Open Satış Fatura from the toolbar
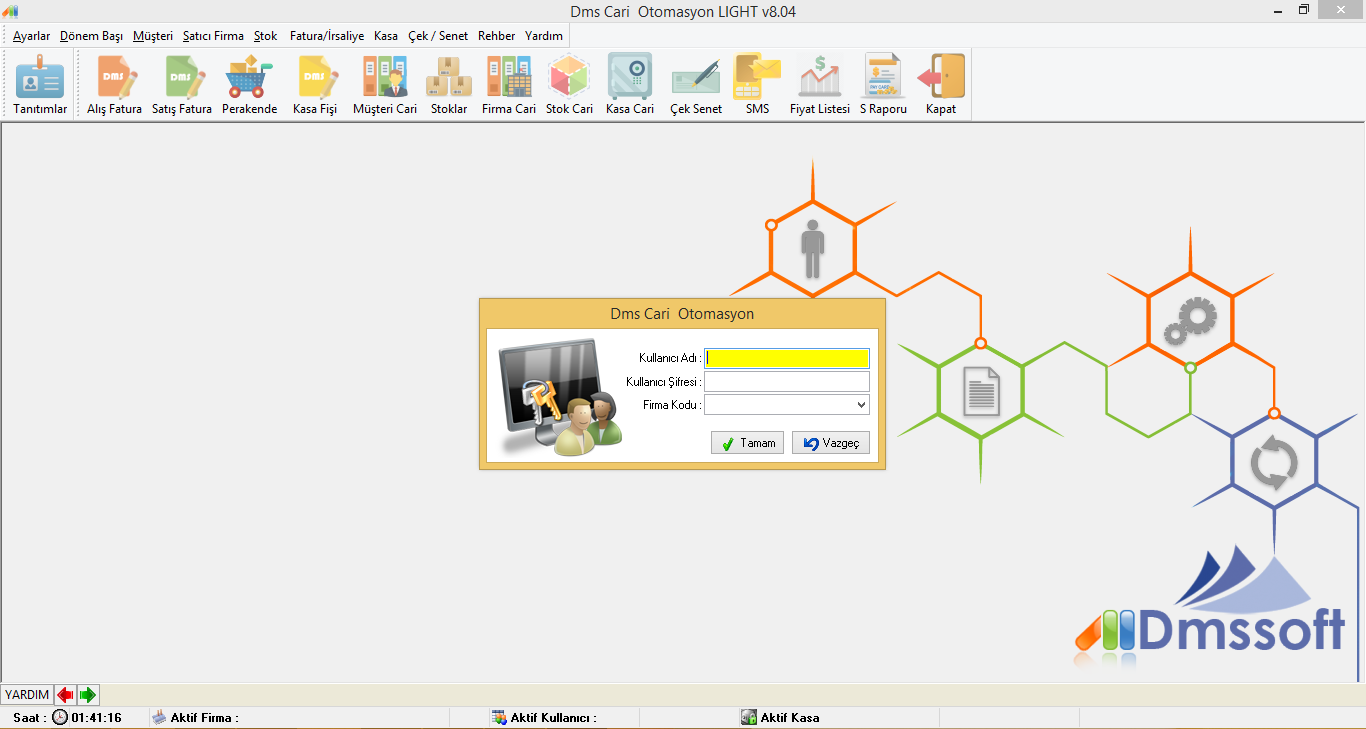 [x=182, y=84]
